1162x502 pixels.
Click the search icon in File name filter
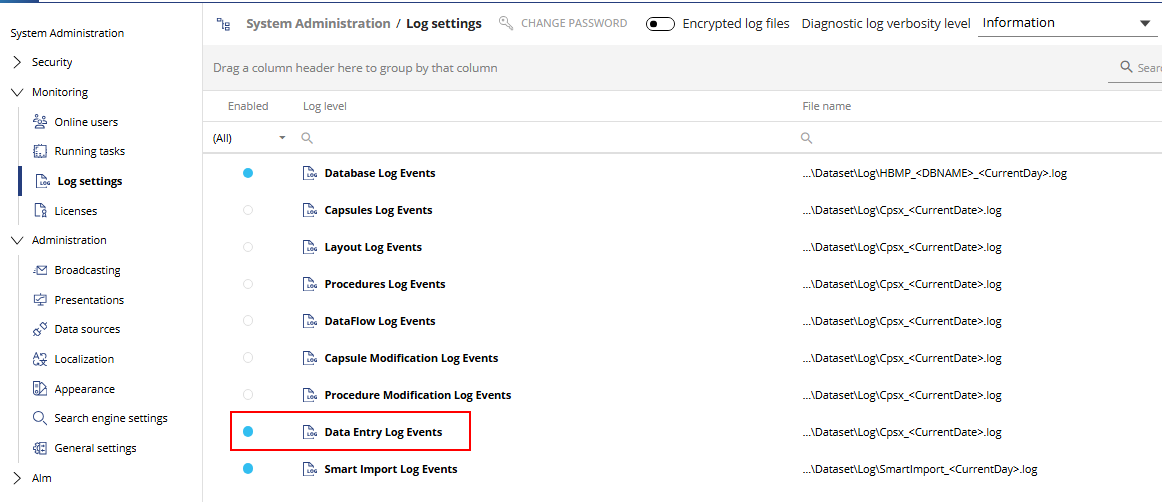tap(806, 138)
